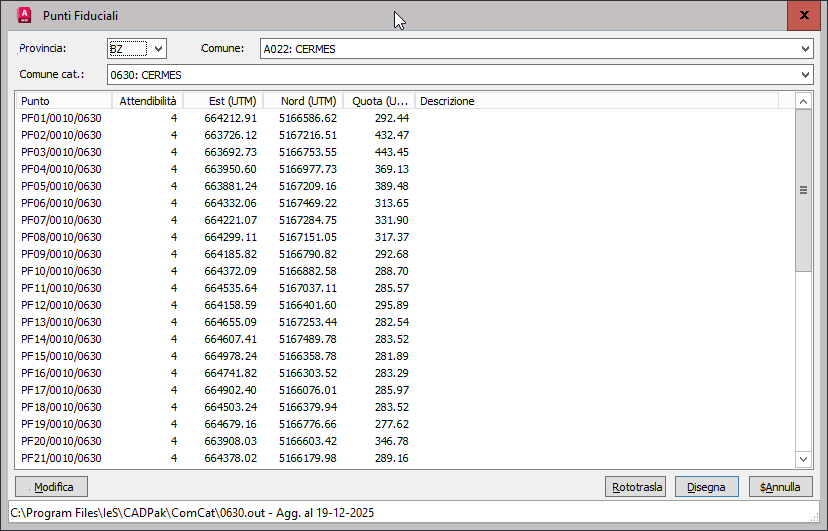
Task: Click the scrollbar down arrow
Action: (x=803, y=459)
